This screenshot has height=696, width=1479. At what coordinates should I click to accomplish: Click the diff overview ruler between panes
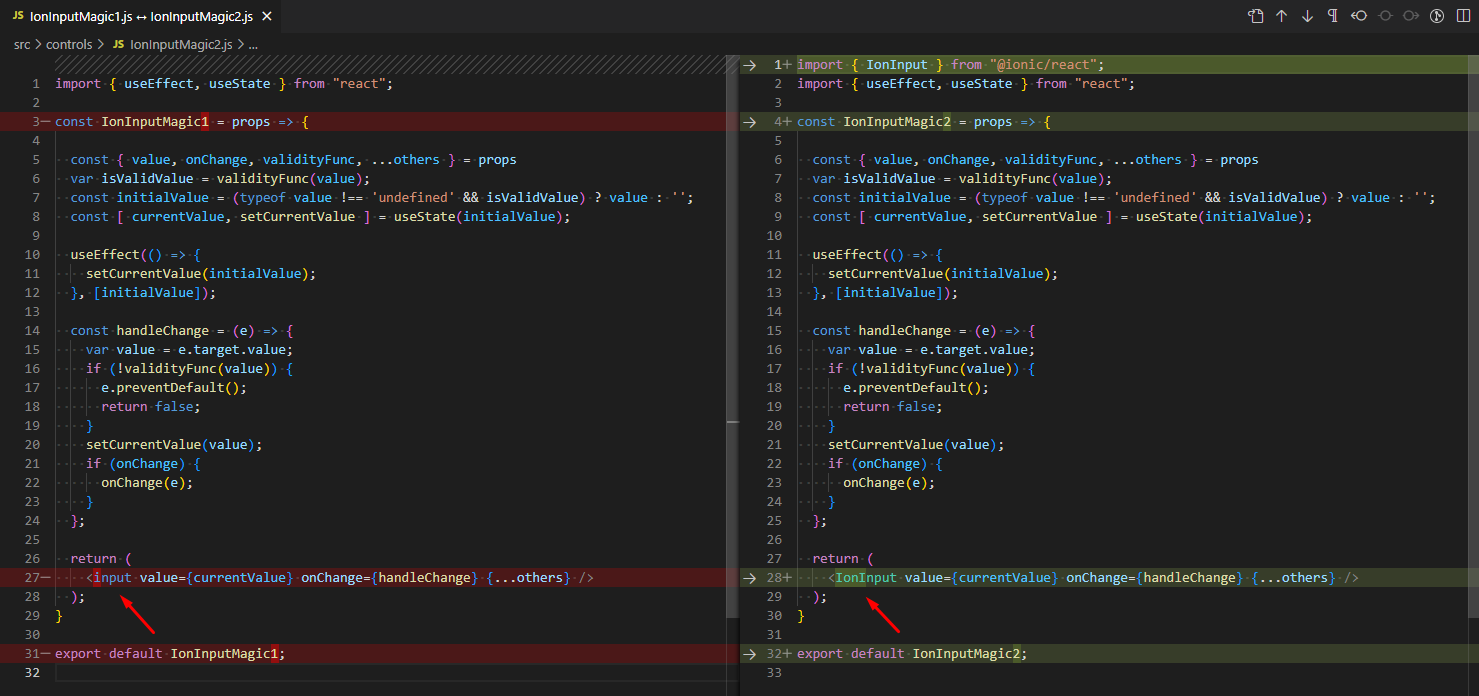[732, 375]
